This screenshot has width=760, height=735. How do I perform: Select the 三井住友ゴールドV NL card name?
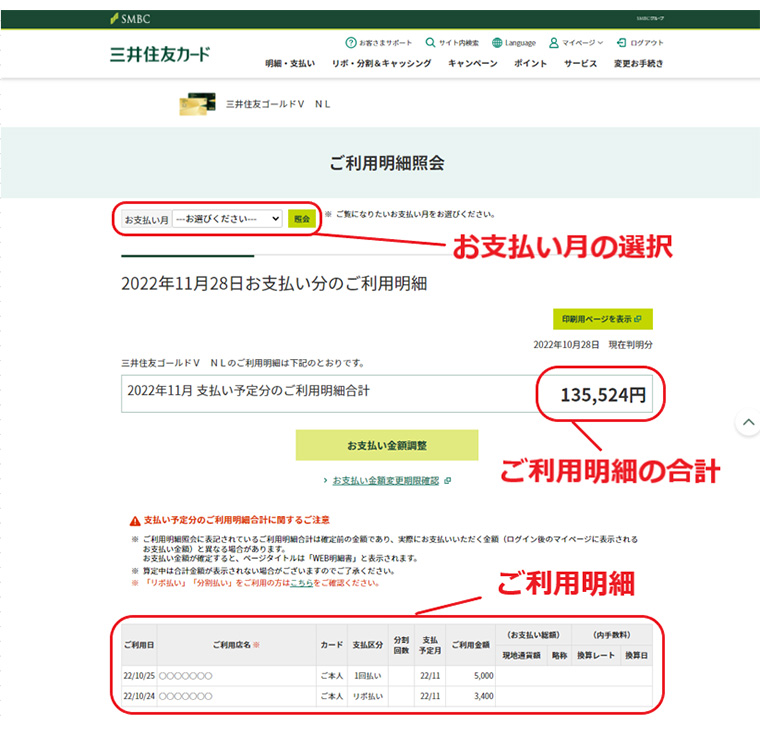278,104
